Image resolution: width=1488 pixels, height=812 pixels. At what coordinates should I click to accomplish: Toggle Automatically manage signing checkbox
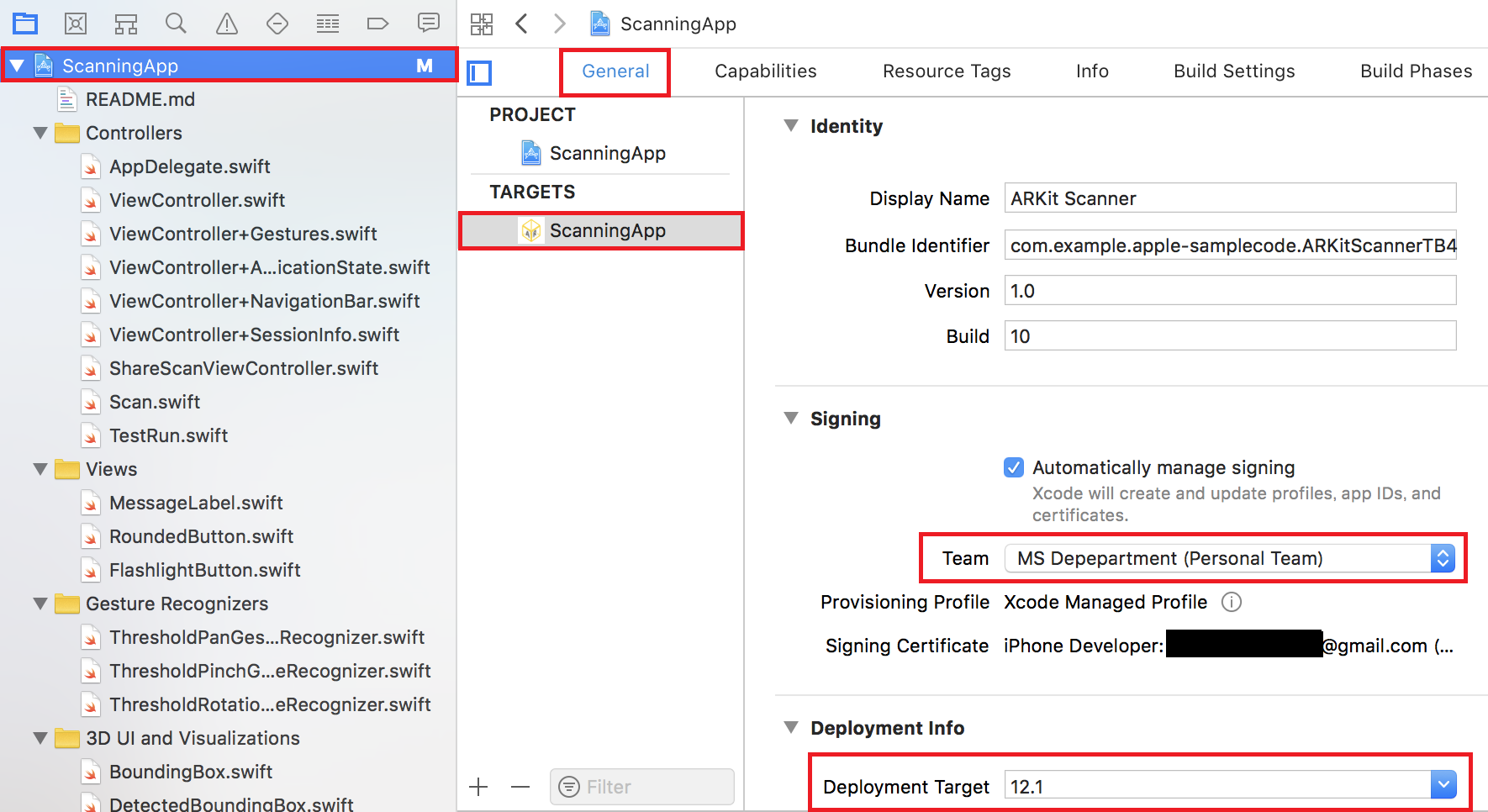click(x=1014, y=467)
